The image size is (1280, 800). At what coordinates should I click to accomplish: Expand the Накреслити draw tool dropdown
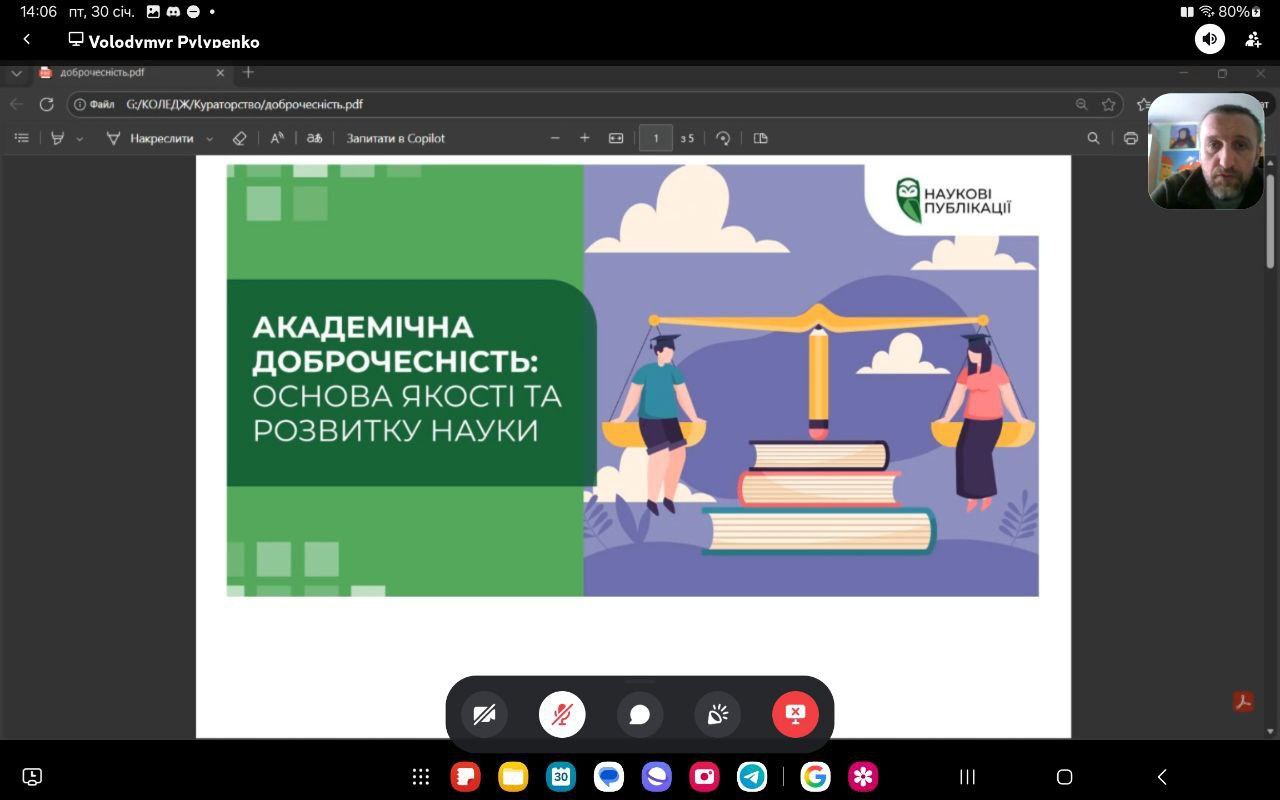(x=209, y=139)
